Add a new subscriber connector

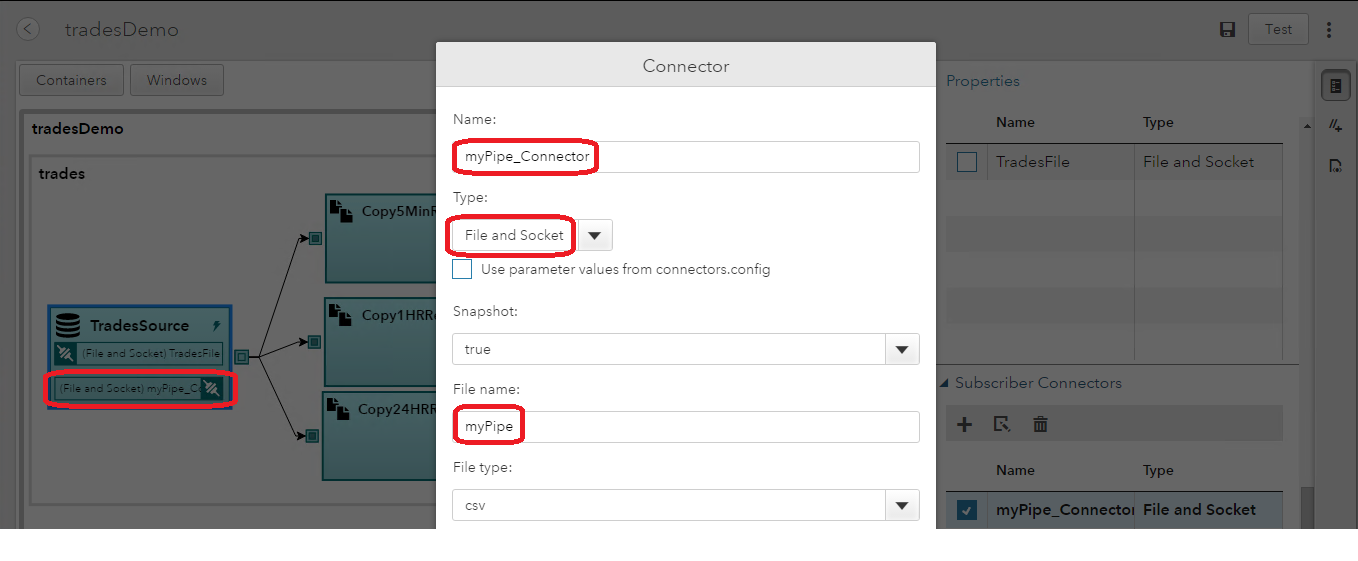click(x=964, y=424)
